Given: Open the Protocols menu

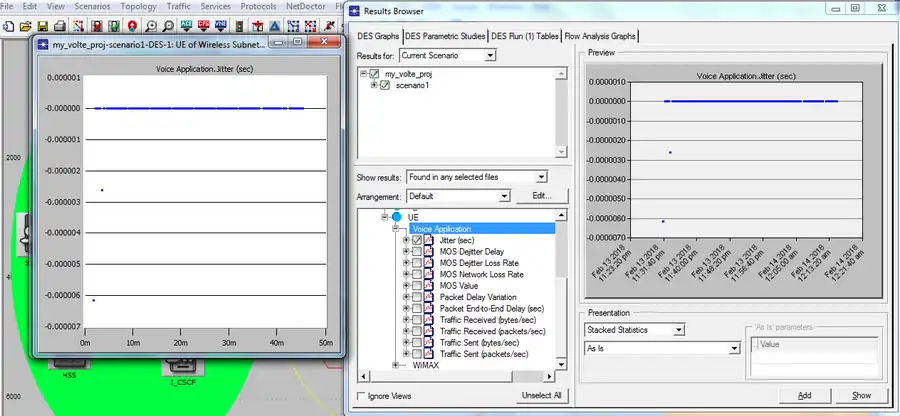Looking at the screenshot, I should [x=258, y=6].
